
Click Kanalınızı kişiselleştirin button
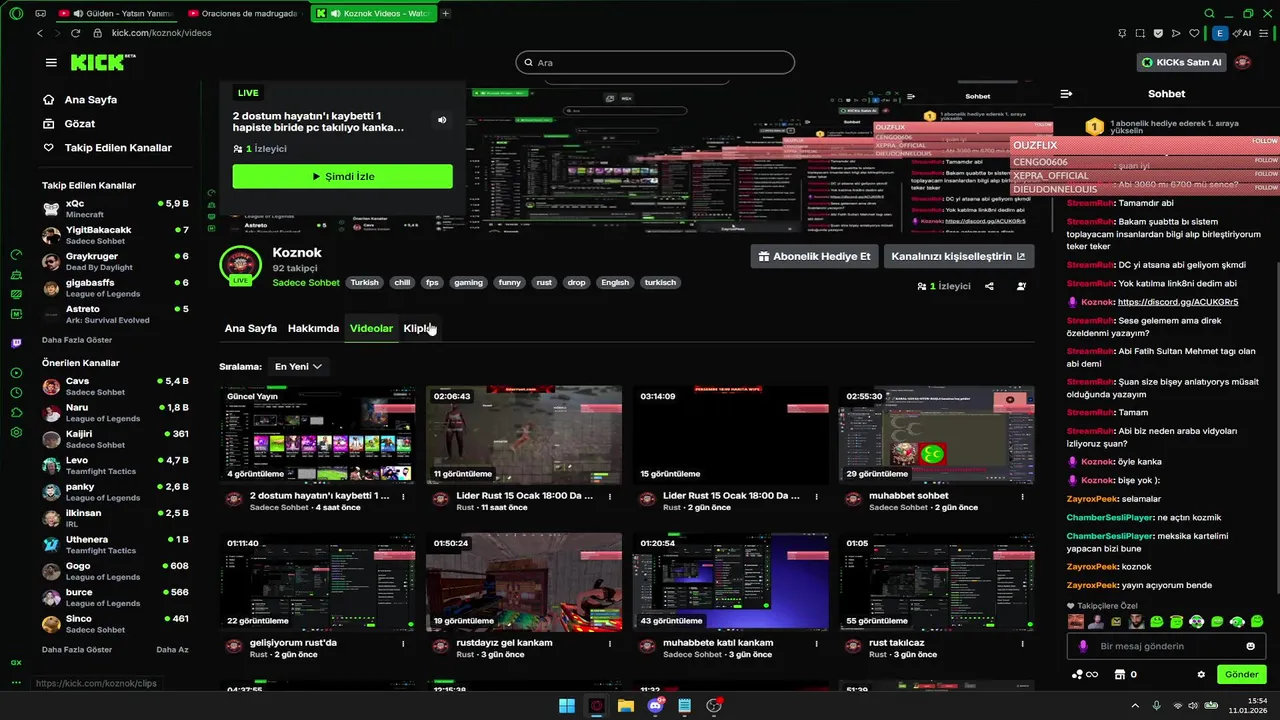click(x=959, y=256)
